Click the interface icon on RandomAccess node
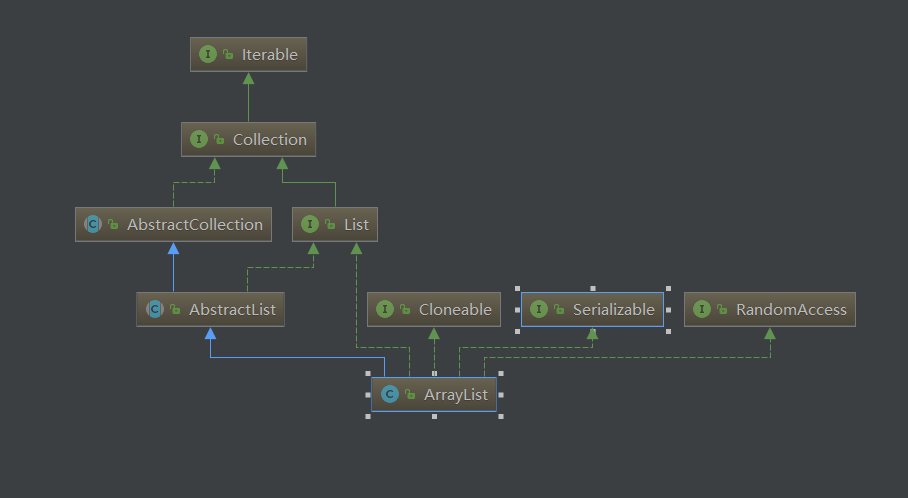This screenshot has width=908, height=498. point(702,310)
